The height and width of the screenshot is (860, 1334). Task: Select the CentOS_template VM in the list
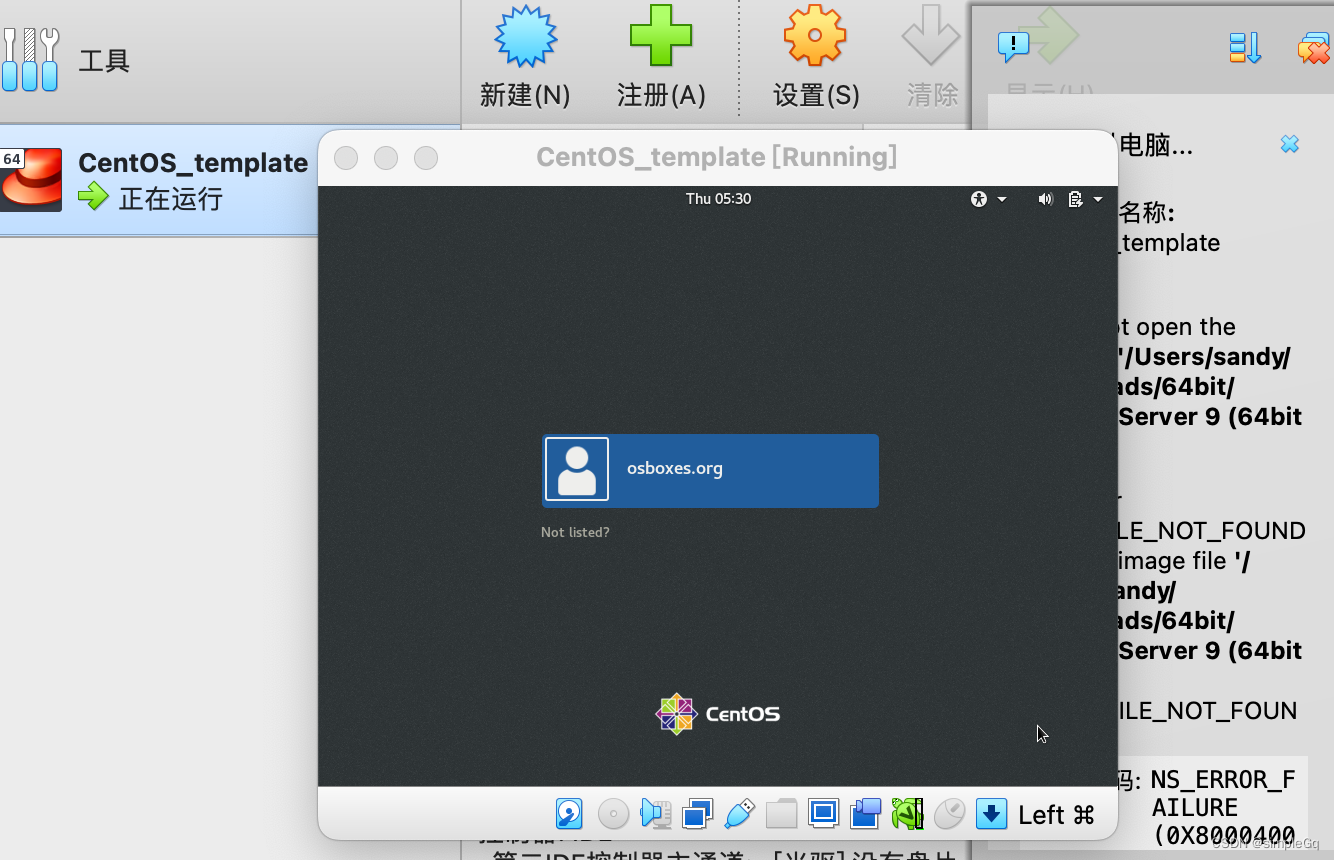(158, 180)
